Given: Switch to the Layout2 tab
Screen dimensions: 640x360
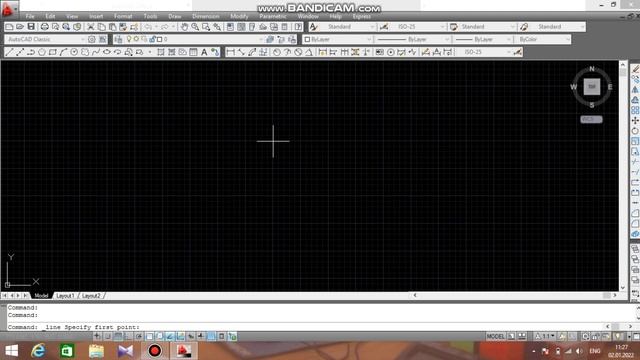Looking at the screenshot, I should tap(91, 296).
